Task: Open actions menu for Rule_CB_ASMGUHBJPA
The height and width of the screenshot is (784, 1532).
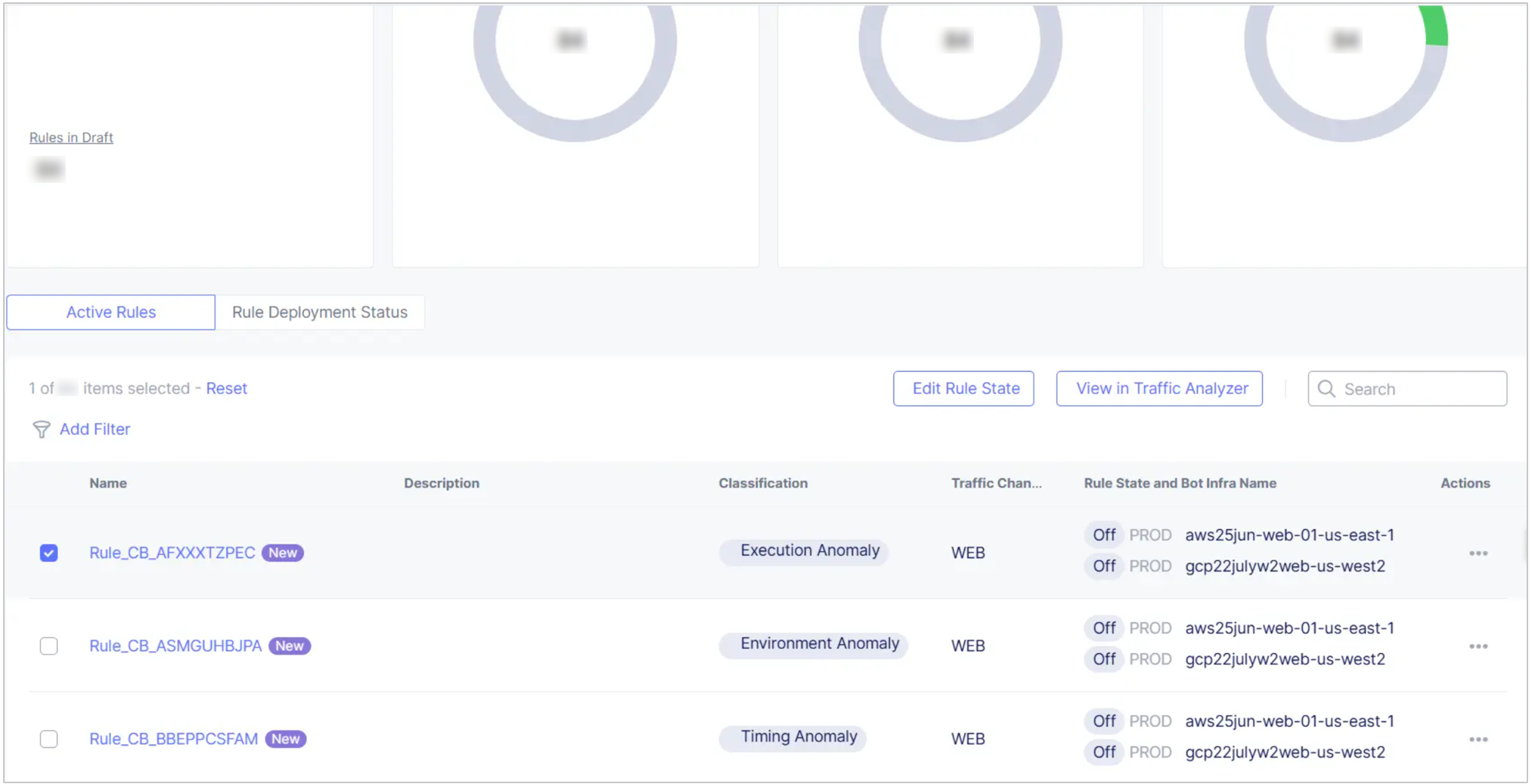Action: point(1478,646)
